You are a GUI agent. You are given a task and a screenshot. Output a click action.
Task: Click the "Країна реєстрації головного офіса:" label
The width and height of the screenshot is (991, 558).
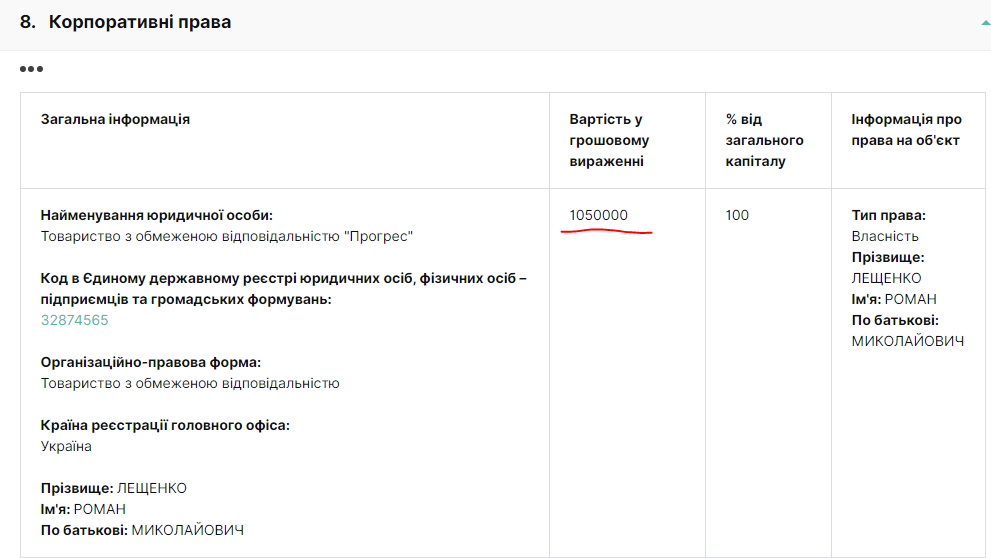165,425
